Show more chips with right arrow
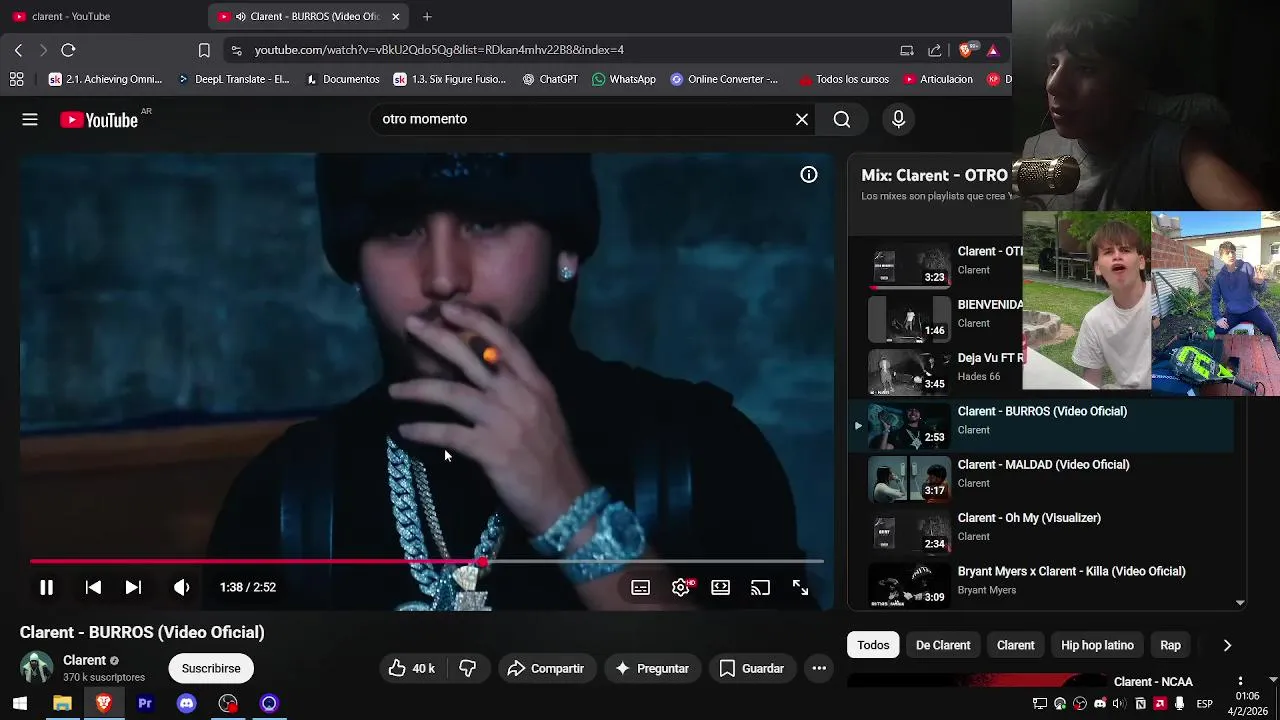 coord(1227,645)
